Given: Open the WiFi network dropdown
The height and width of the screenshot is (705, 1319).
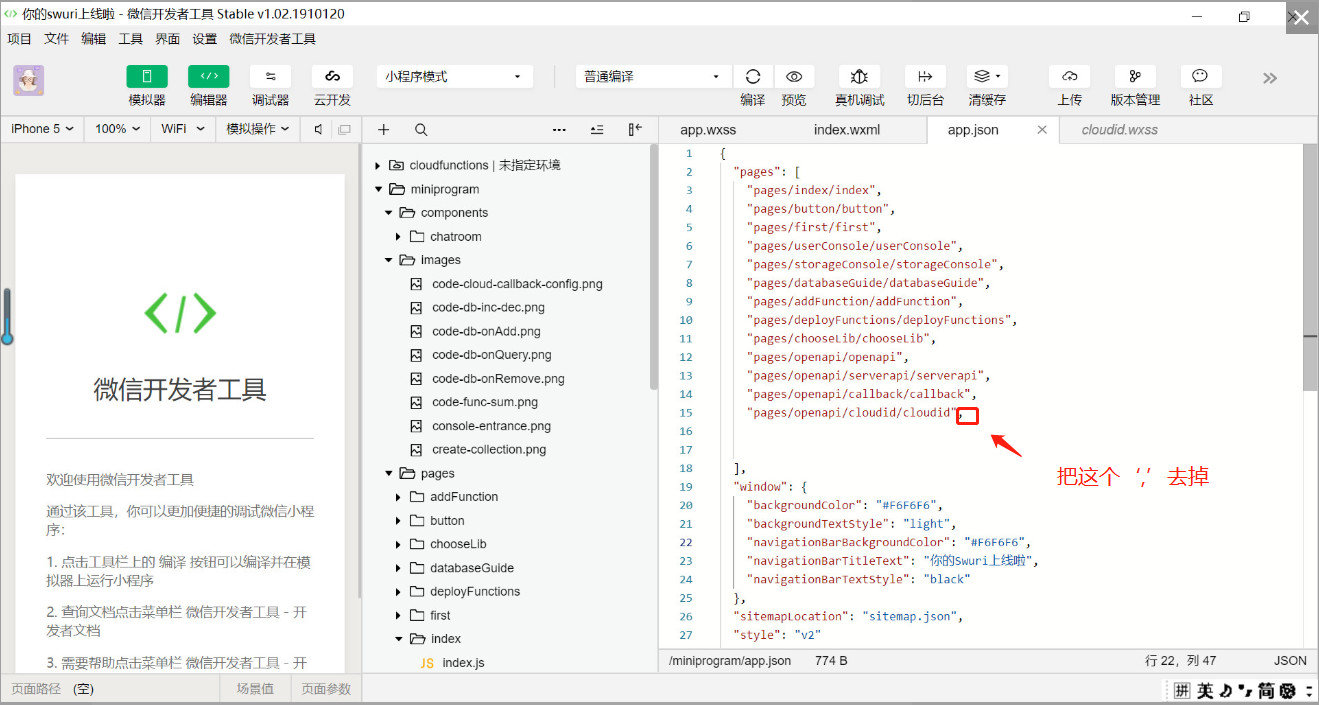Looking at the screenshot, I should [183, 129].
